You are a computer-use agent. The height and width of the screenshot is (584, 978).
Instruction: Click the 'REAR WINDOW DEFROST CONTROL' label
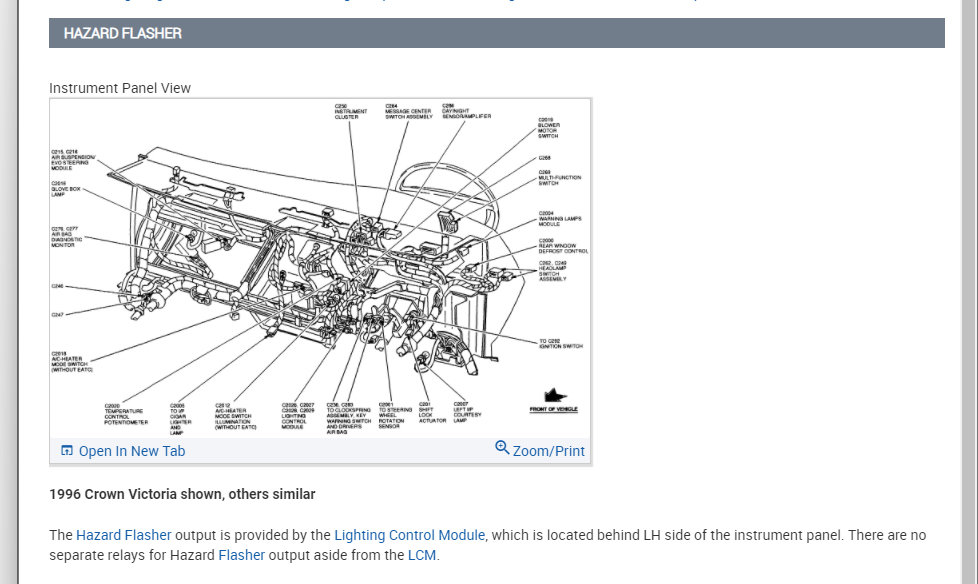(563, 246)
